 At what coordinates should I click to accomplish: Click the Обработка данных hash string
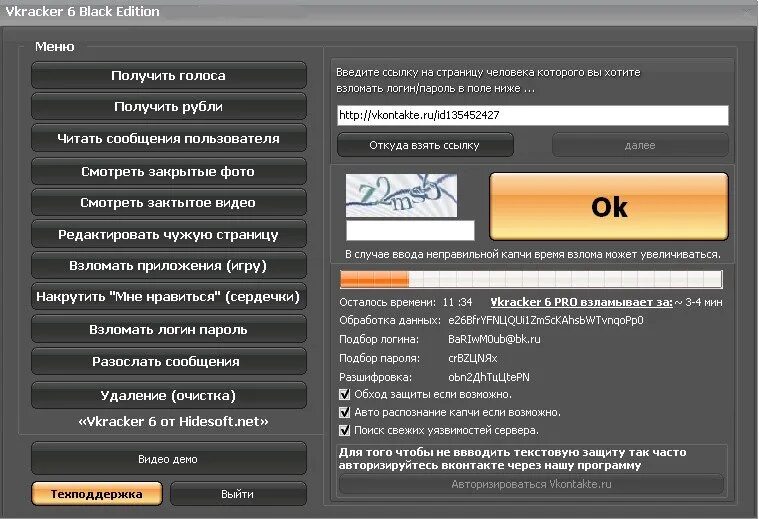tap(546, 320)
